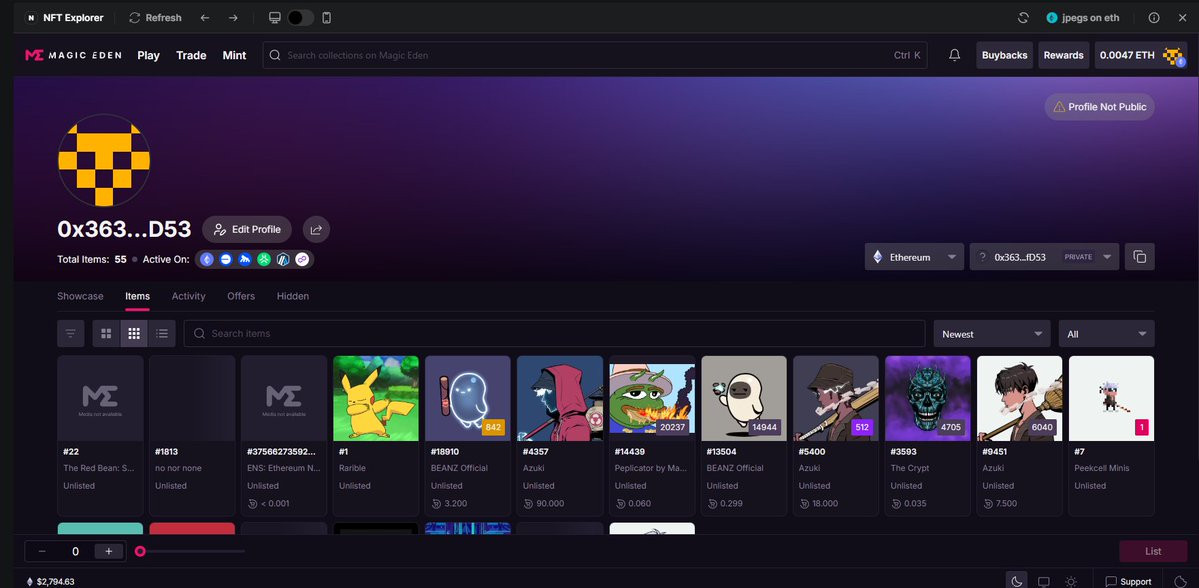The width and height of the screenshot is (1199, 588).
Task: Click the Profile Not Public warning badge
Action: pos(1100,107)
